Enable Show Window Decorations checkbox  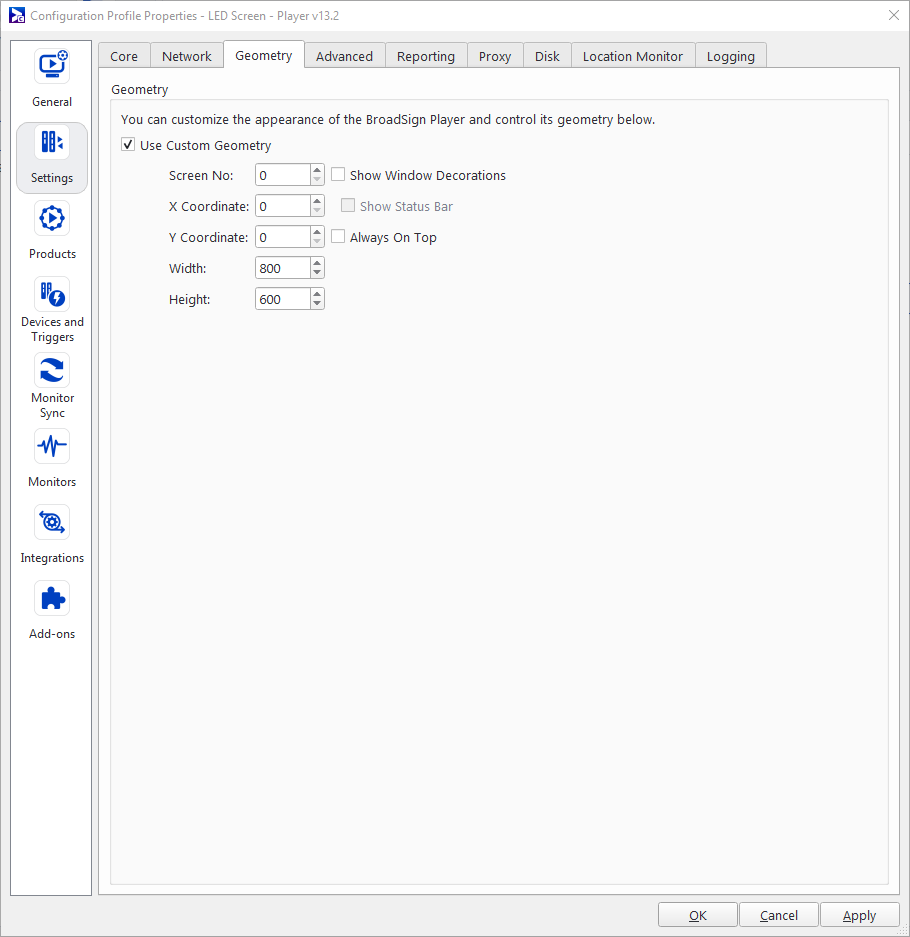pos(338,175)
